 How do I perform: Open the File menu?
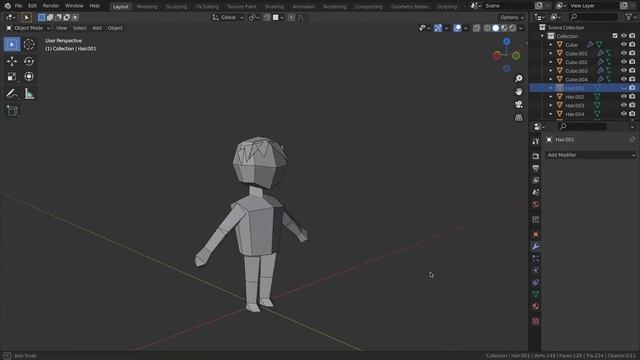pos(18,6)
